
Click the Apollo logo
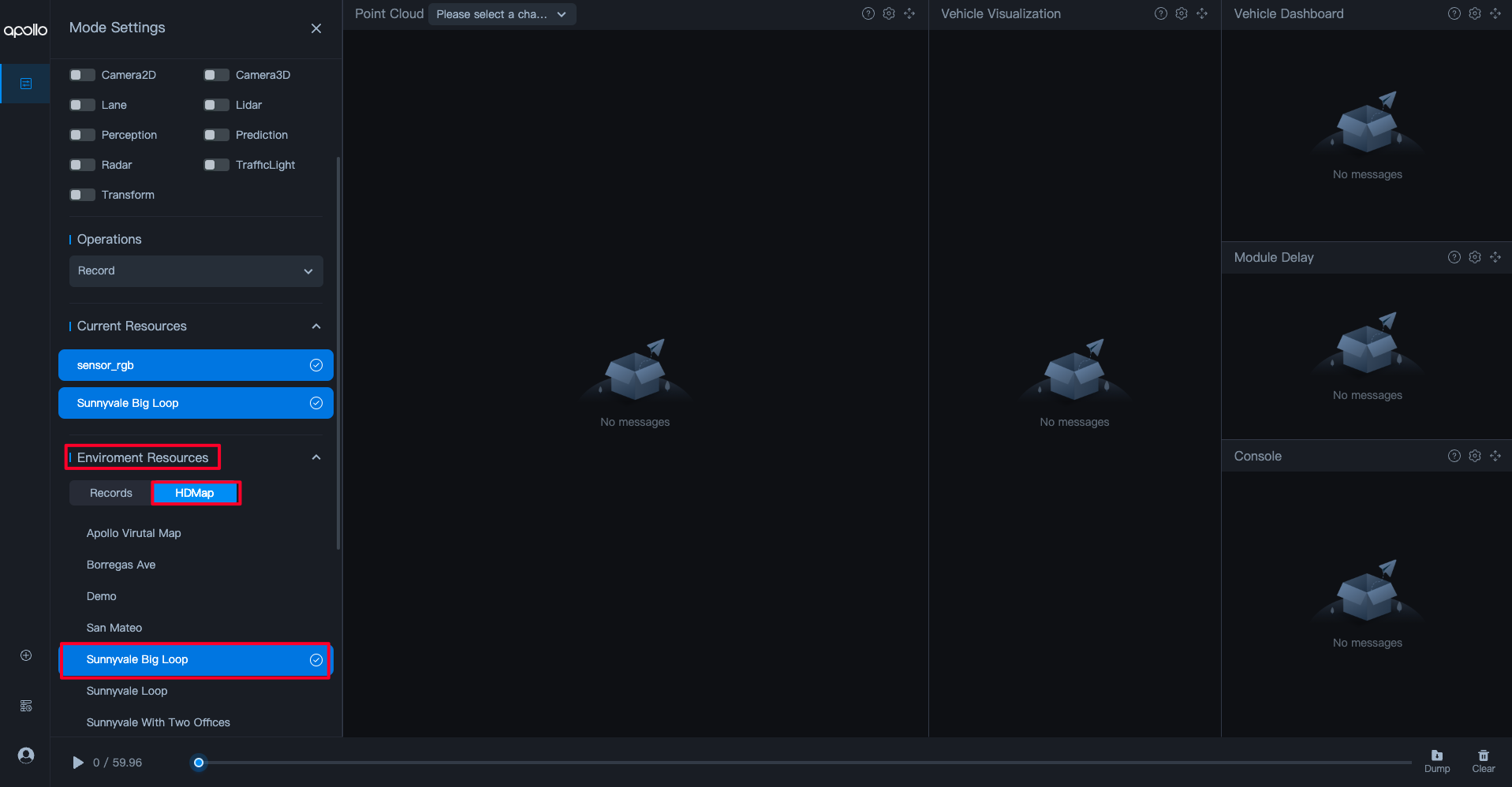point(25,30)
